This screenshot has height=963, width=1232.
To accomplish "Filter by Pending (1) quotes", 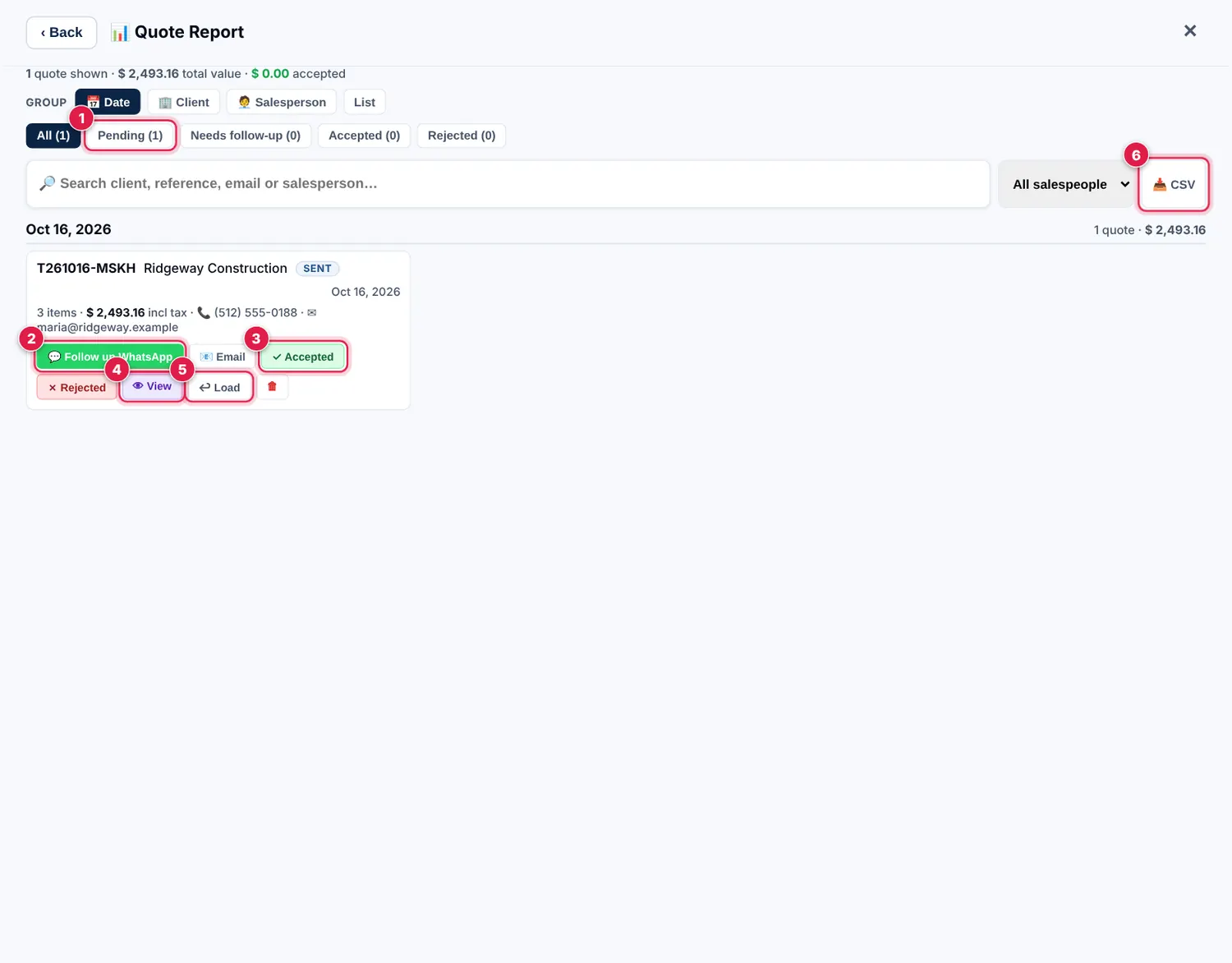I will (131, 136).
